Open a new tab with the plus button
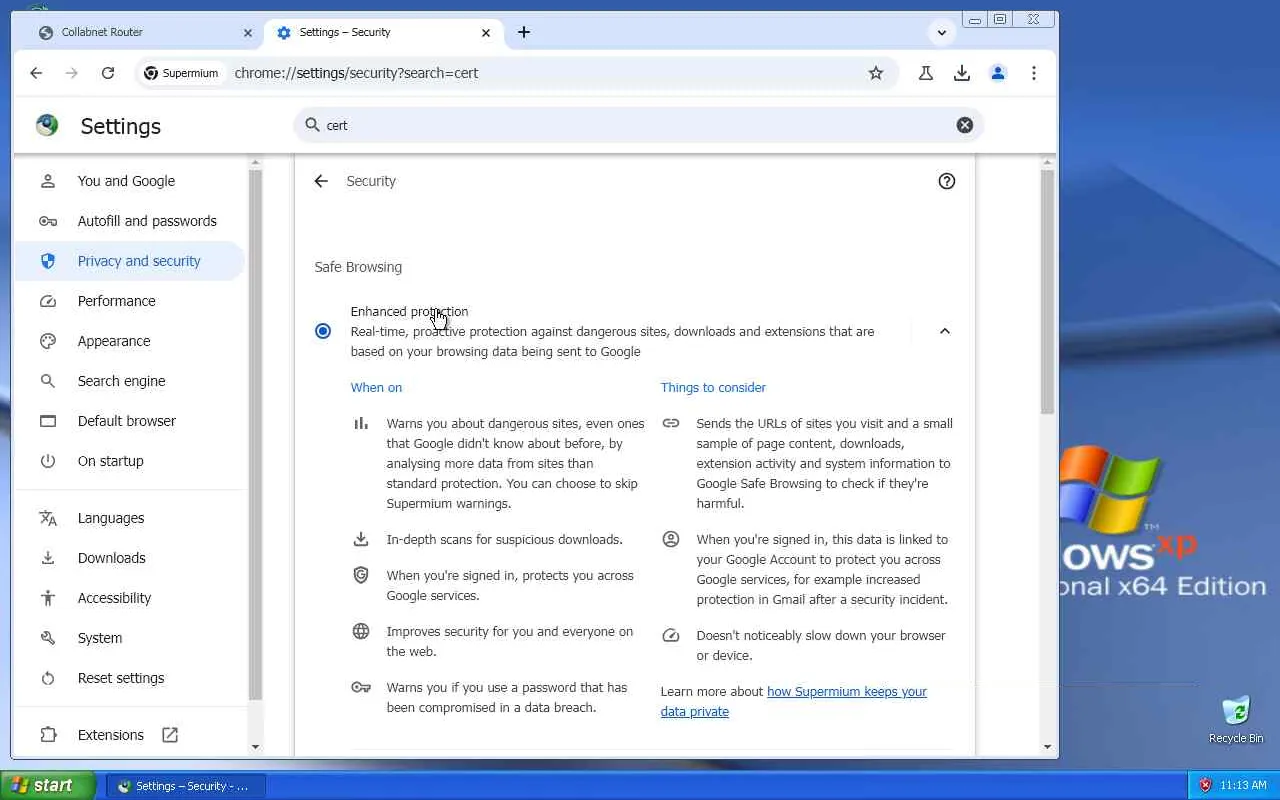1280x800 pixels. pos(524,32)
